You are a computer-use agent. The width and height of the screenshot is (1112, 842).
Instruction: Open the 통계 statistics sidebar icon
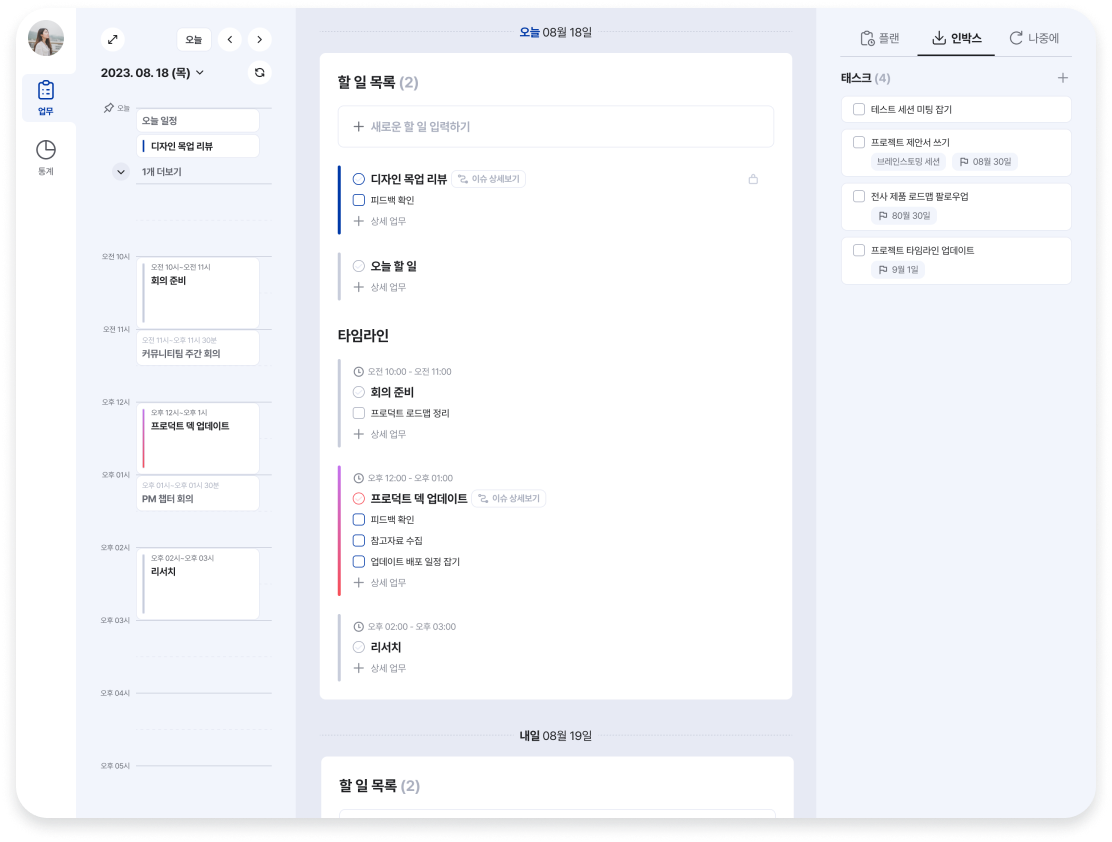point(46,157)
